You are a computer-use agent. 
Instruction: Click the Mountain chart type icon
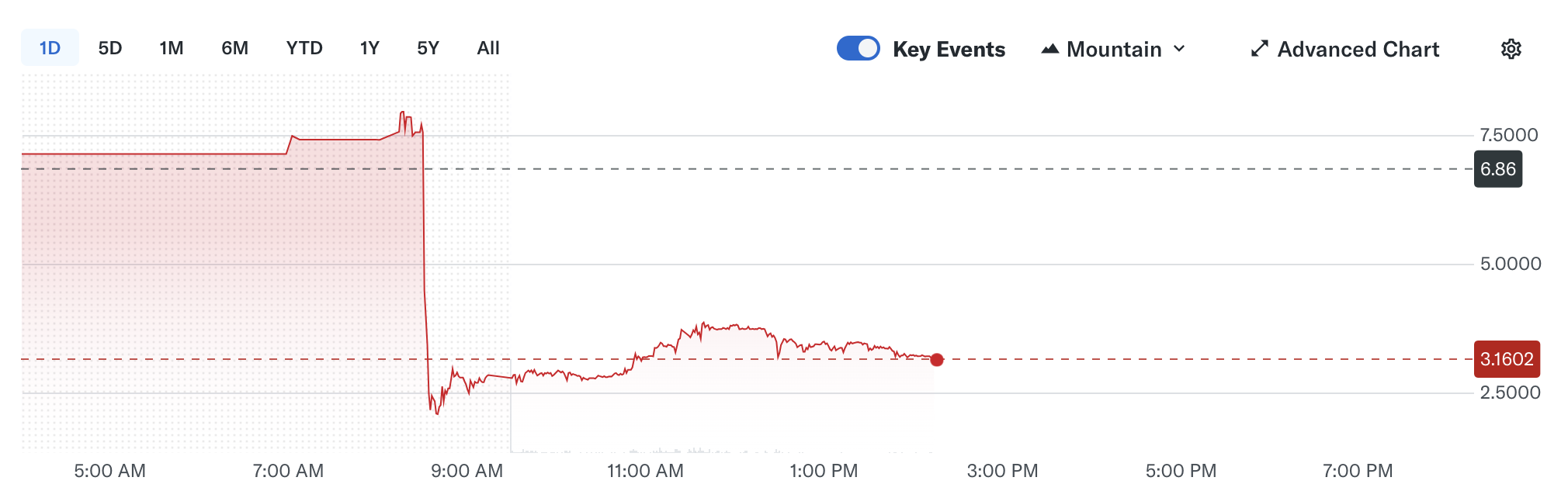(1050, 48)
